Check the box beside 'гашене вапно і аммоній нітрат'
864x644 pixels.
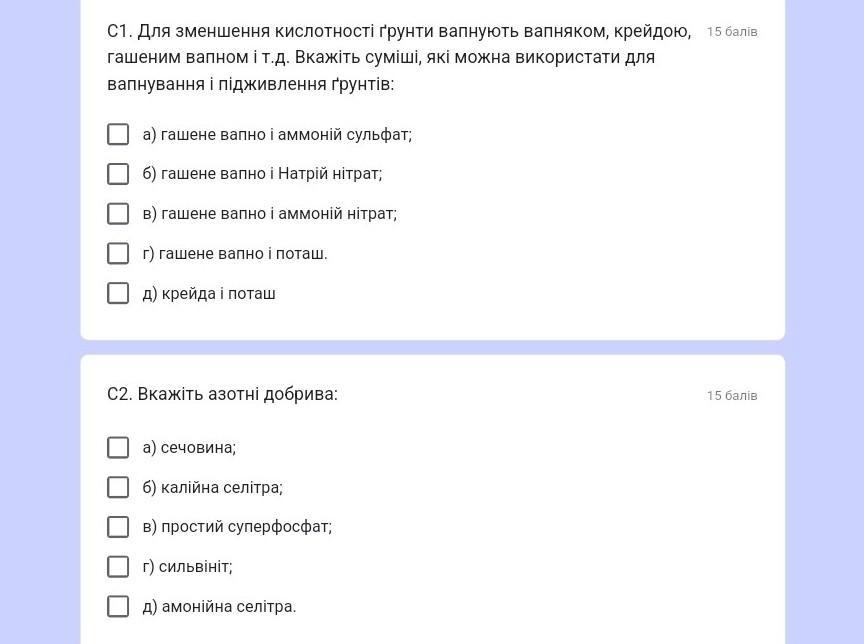(118, 214)
